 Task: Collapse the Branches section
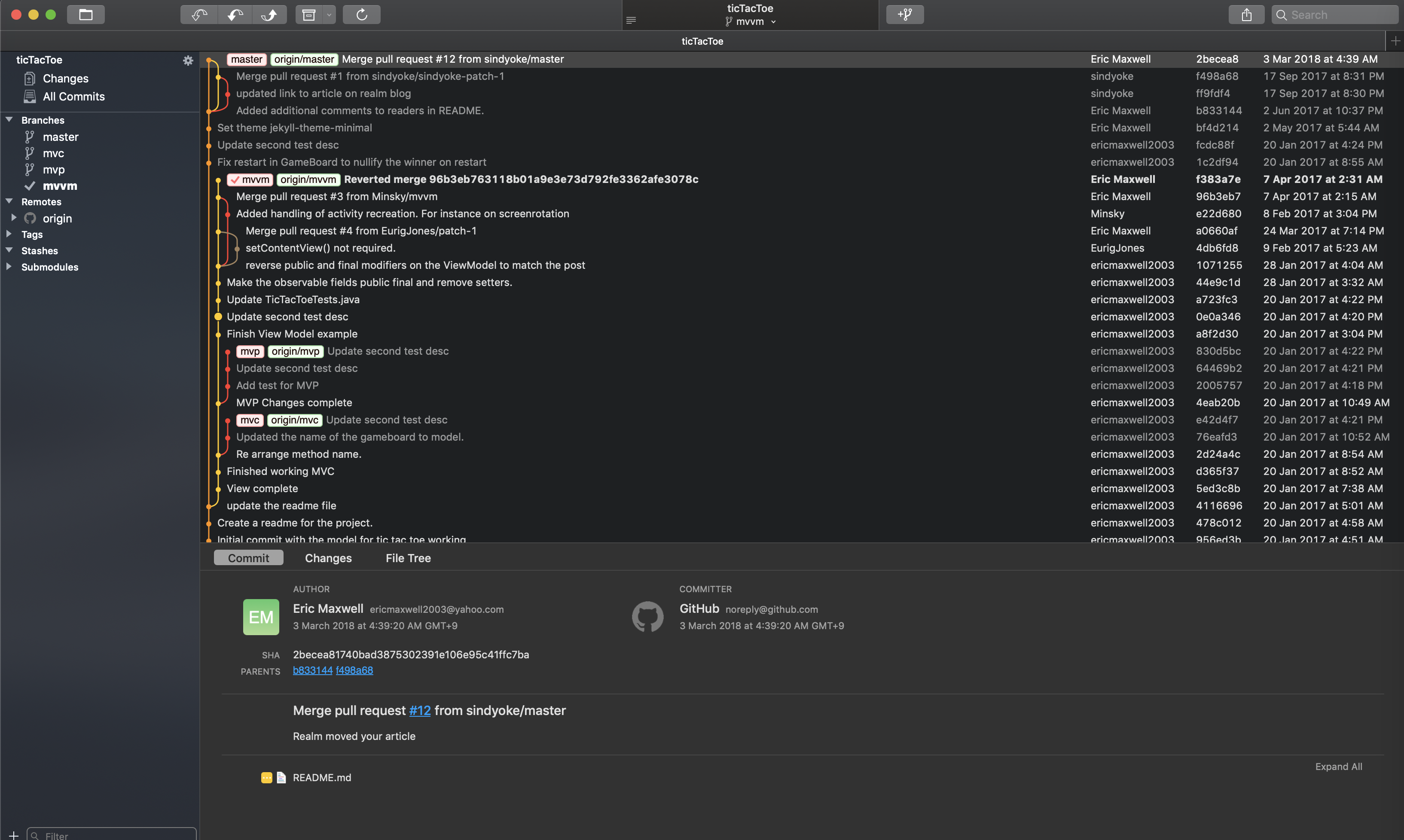click(9, 119)
